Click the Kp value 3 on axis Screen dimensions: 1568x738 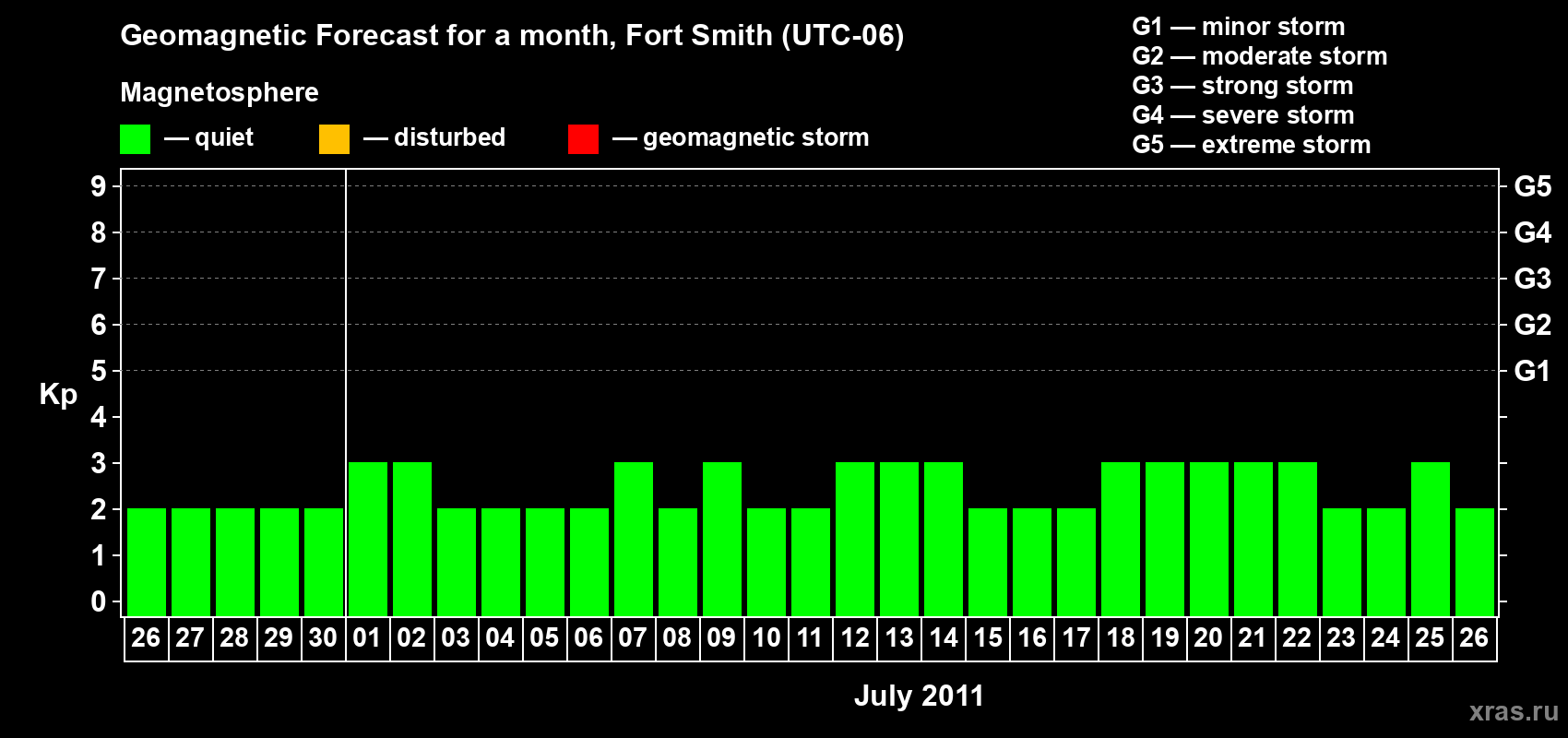tap(99, 463)
